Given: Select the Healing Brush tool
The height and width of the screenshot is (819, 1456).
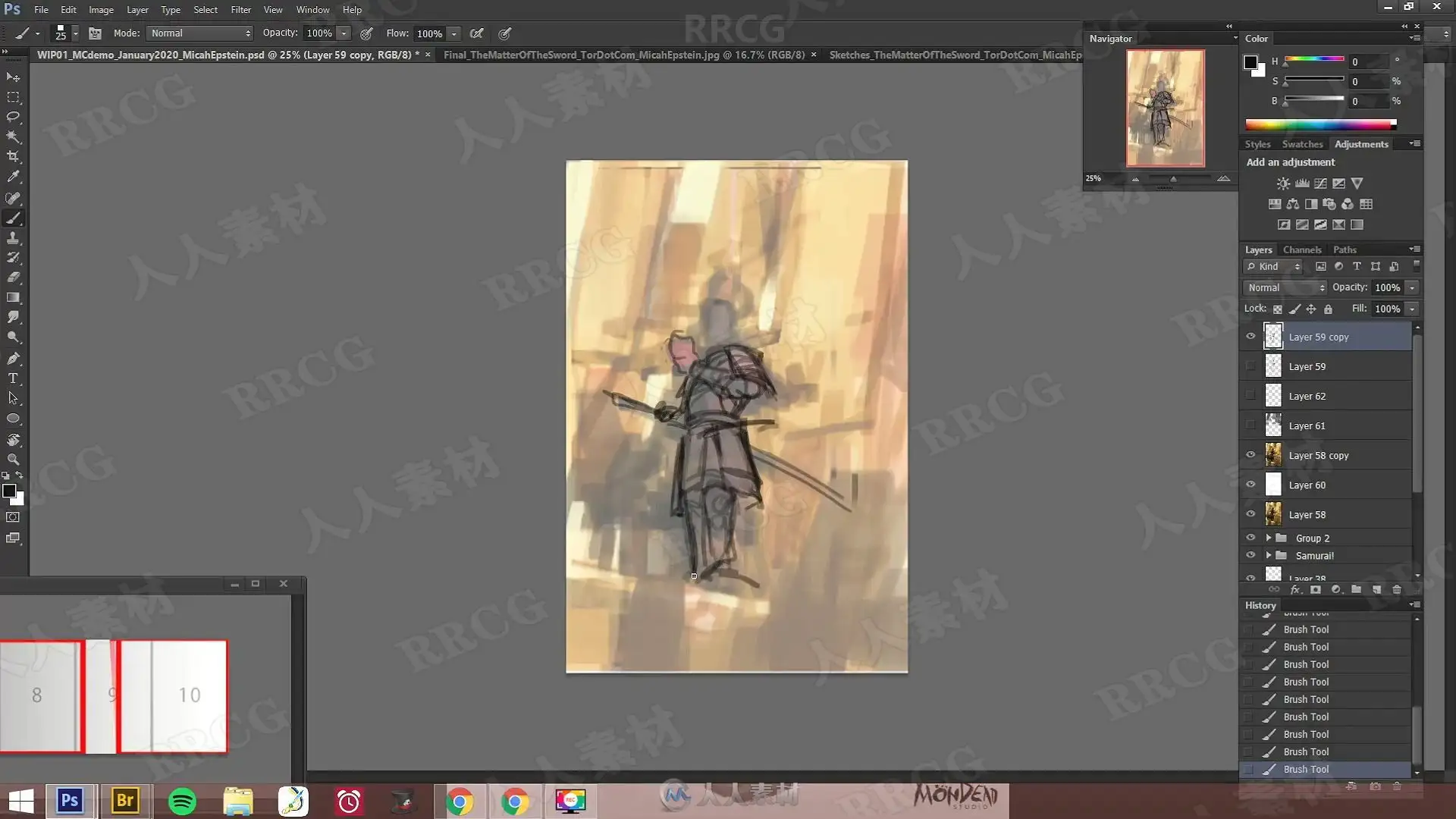Looking at the screenshot, I should [x=13, y=198].
